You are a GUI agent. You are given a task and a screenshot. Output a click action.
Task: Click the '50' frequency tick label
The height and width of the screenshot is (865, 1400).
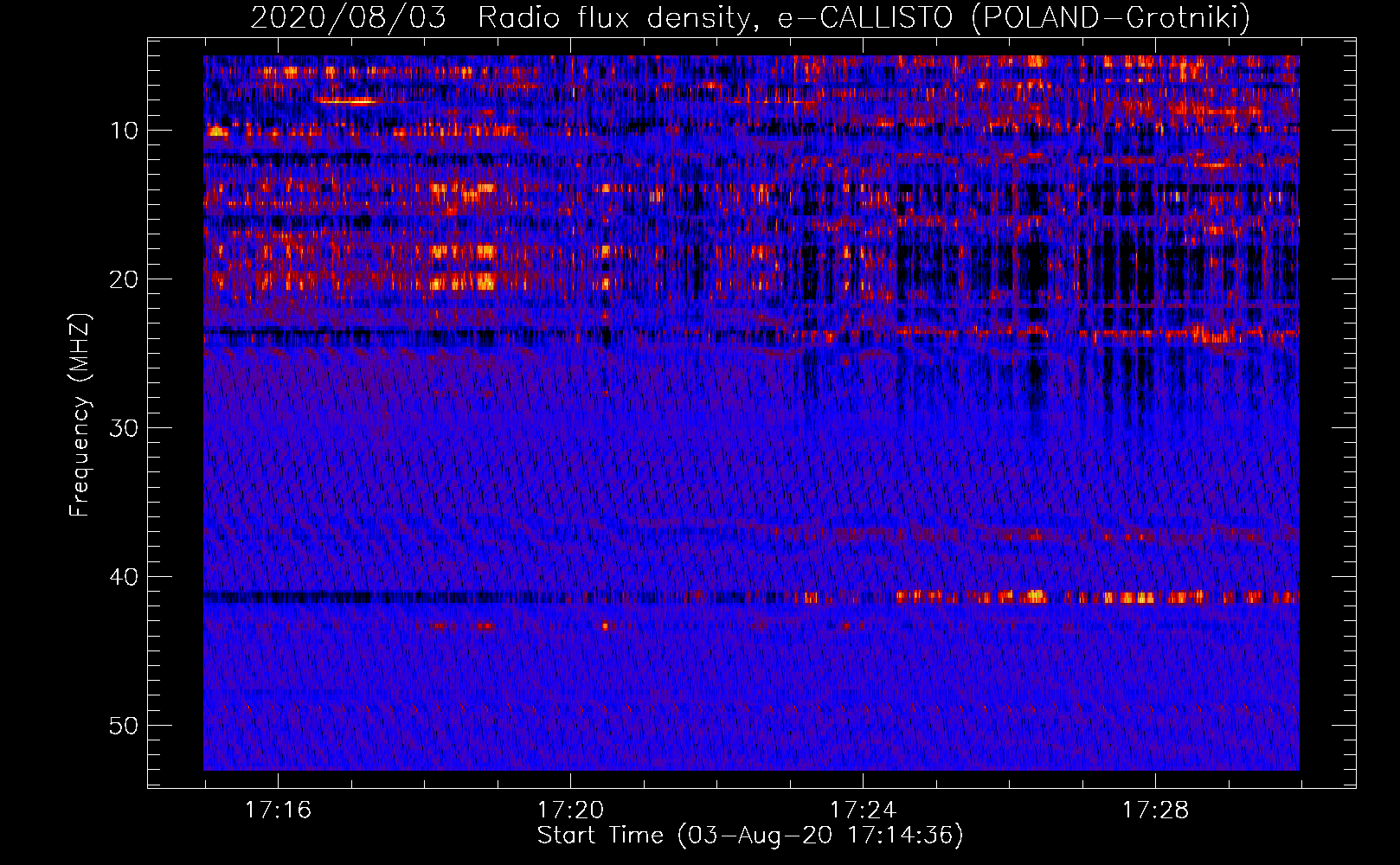coord(125,726)
